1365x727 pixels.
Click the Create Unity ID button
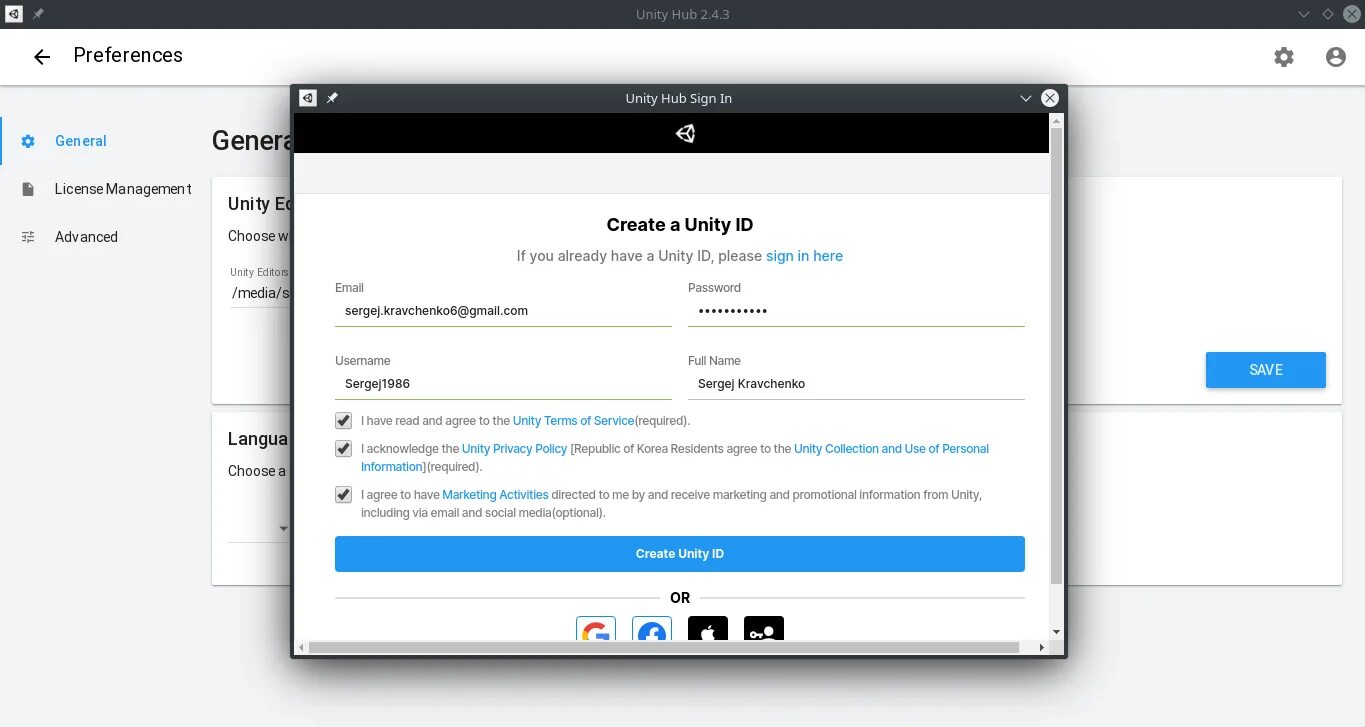[x=680, y=554]
